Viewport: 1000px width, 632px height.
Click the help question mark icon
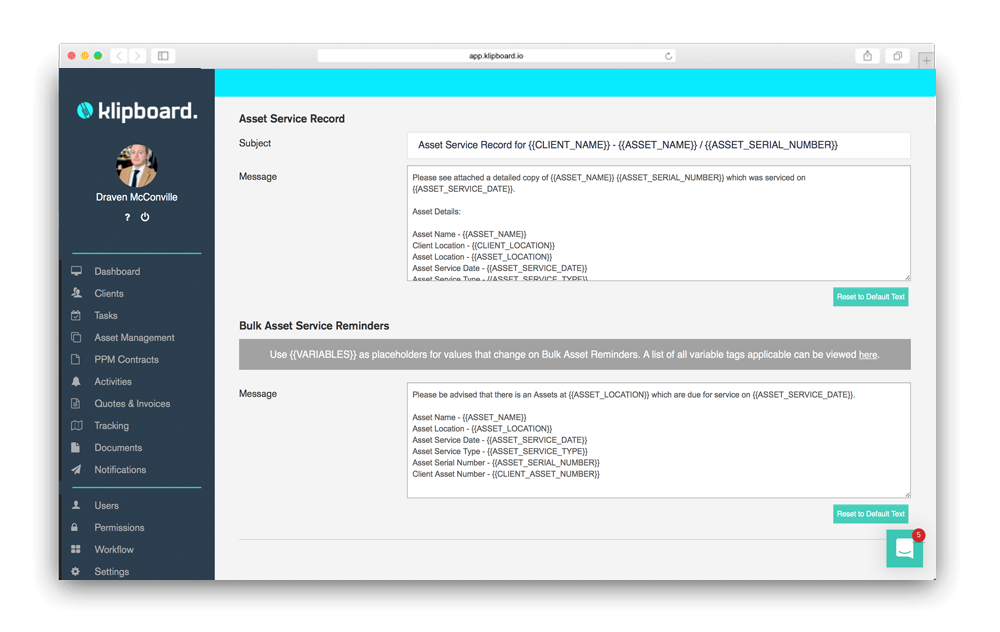click(128, 217)
